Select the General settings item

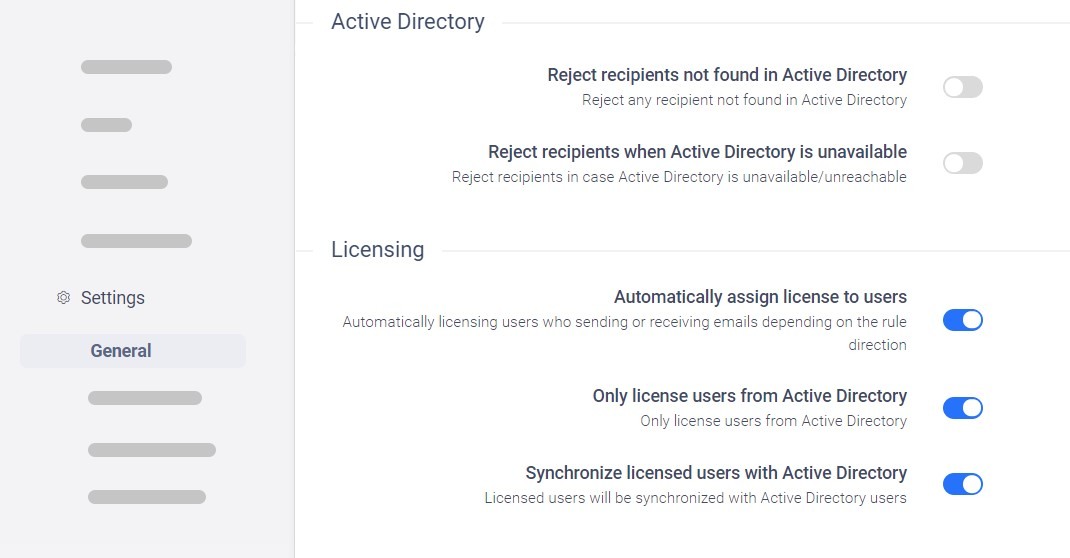(133, 351)
